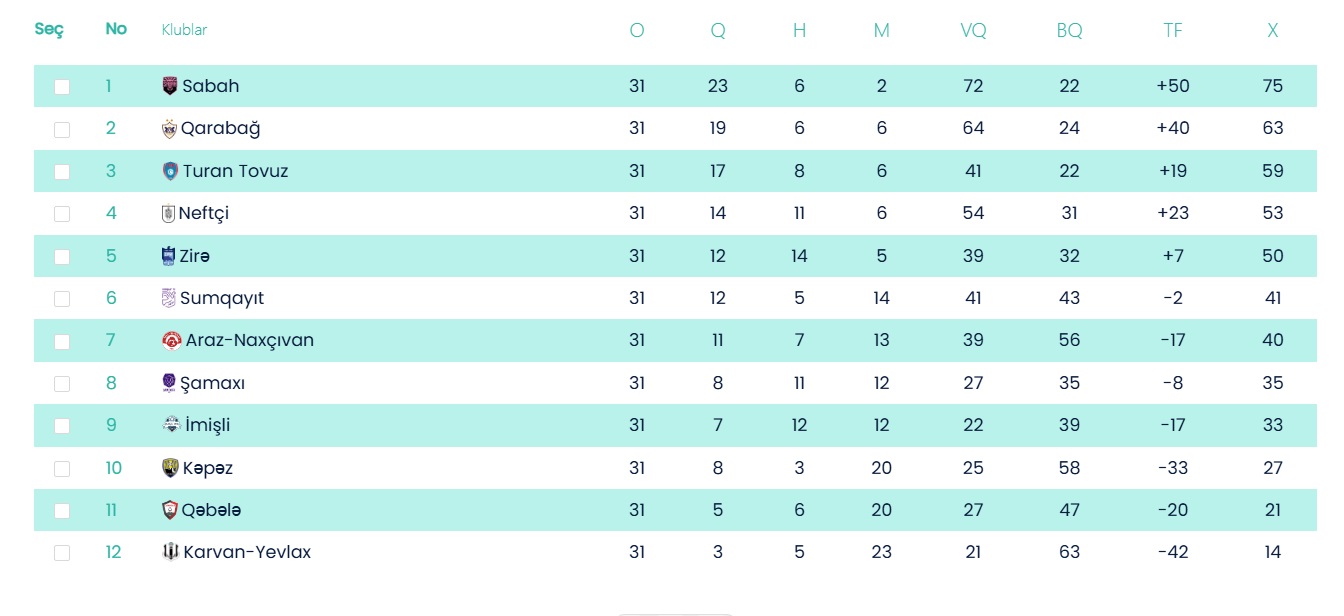The width and height of the screenshot is (1344, 616).
Task: Click the Seç column header
Action: (x=49, y=29)
